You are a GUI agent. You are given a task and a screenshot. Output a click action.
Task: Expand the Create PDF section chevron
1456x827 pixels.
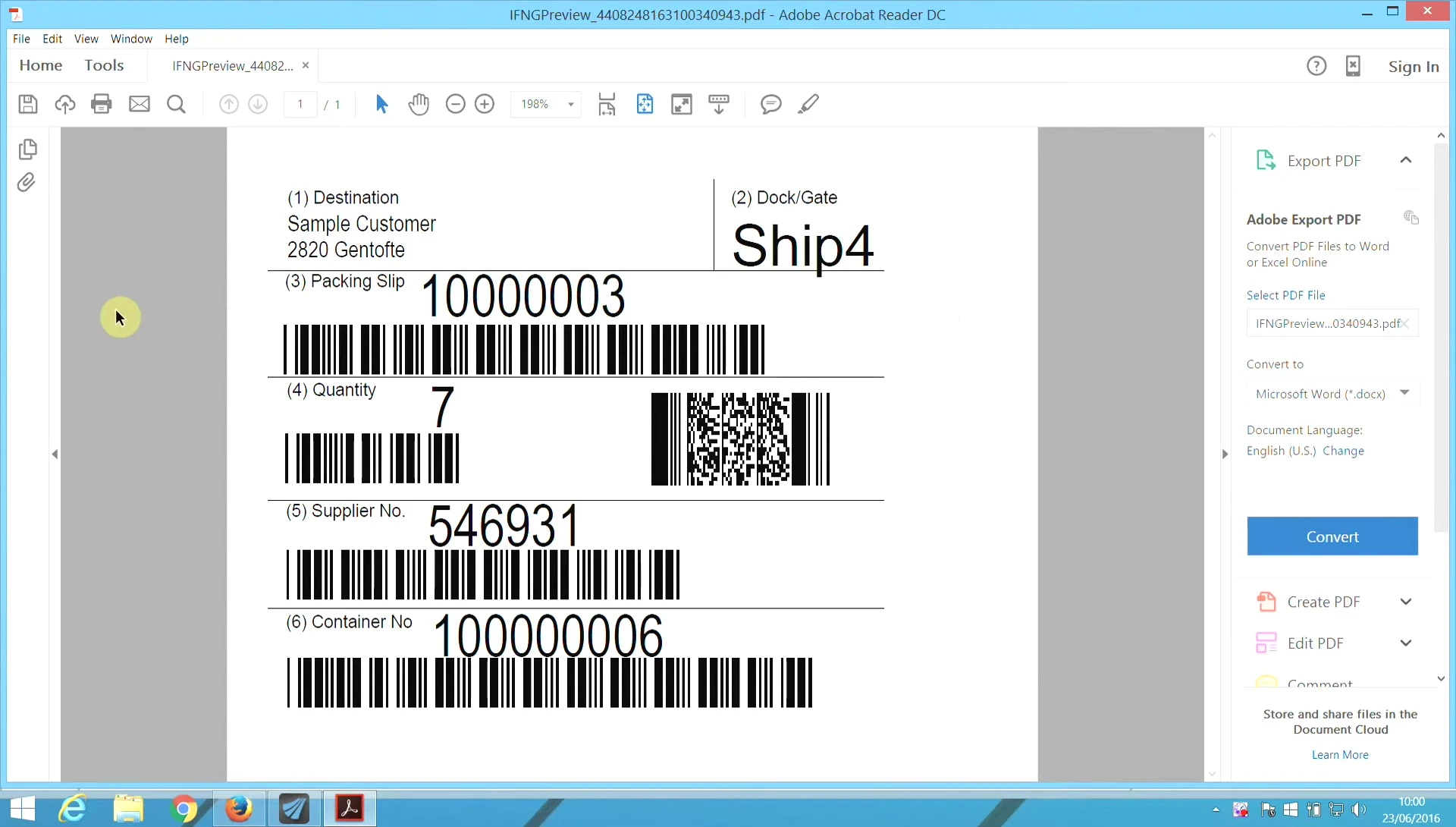pyautogui.click(x=1406, y=602)
